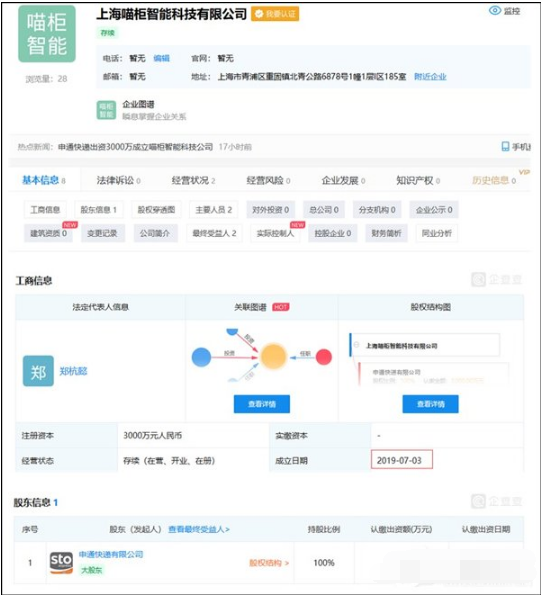Click the 我要认证 badge

[x=275, y=14]
